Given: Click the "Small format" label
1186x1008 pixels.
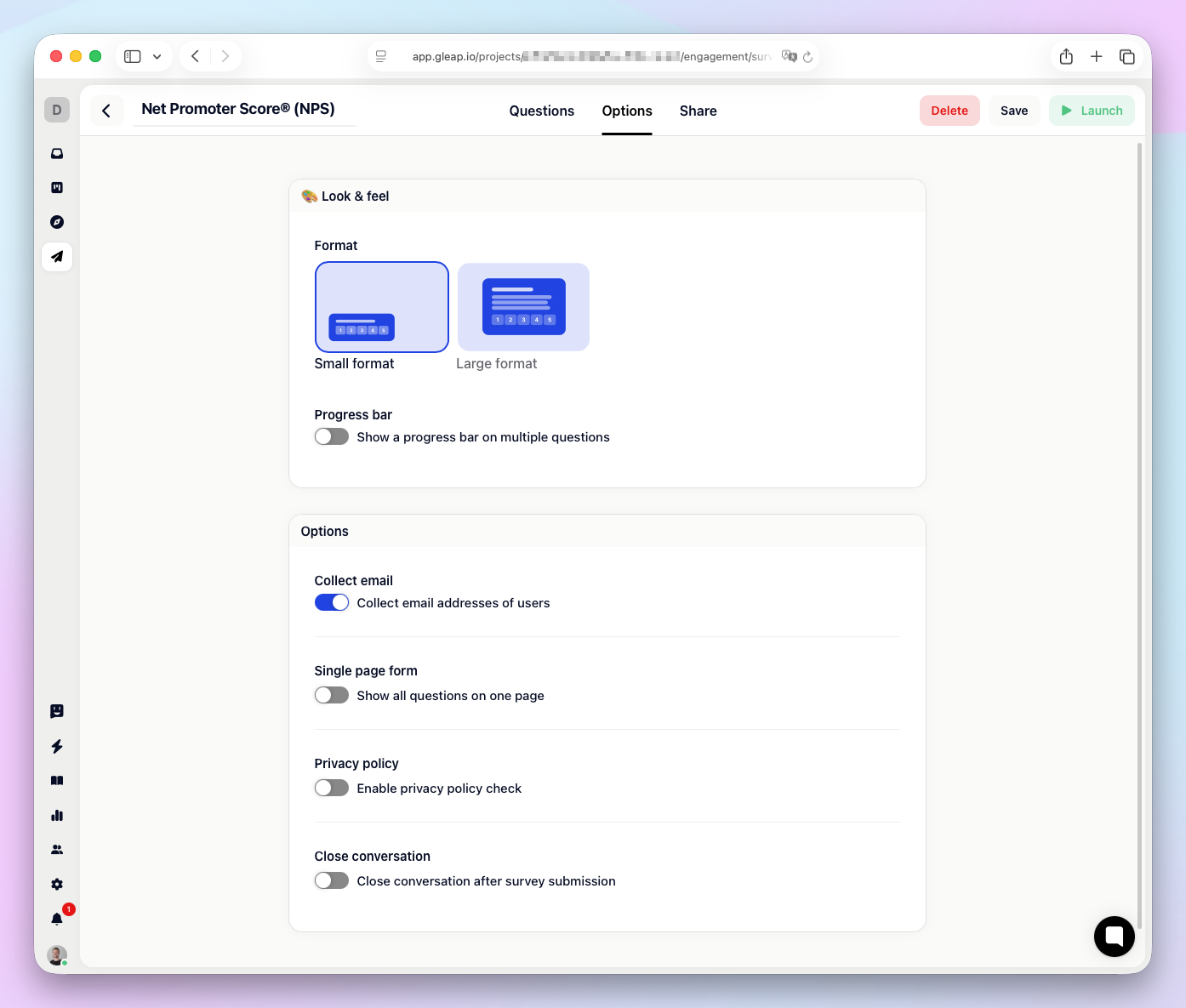Looking at the screenshot, I should click(355, 364).
